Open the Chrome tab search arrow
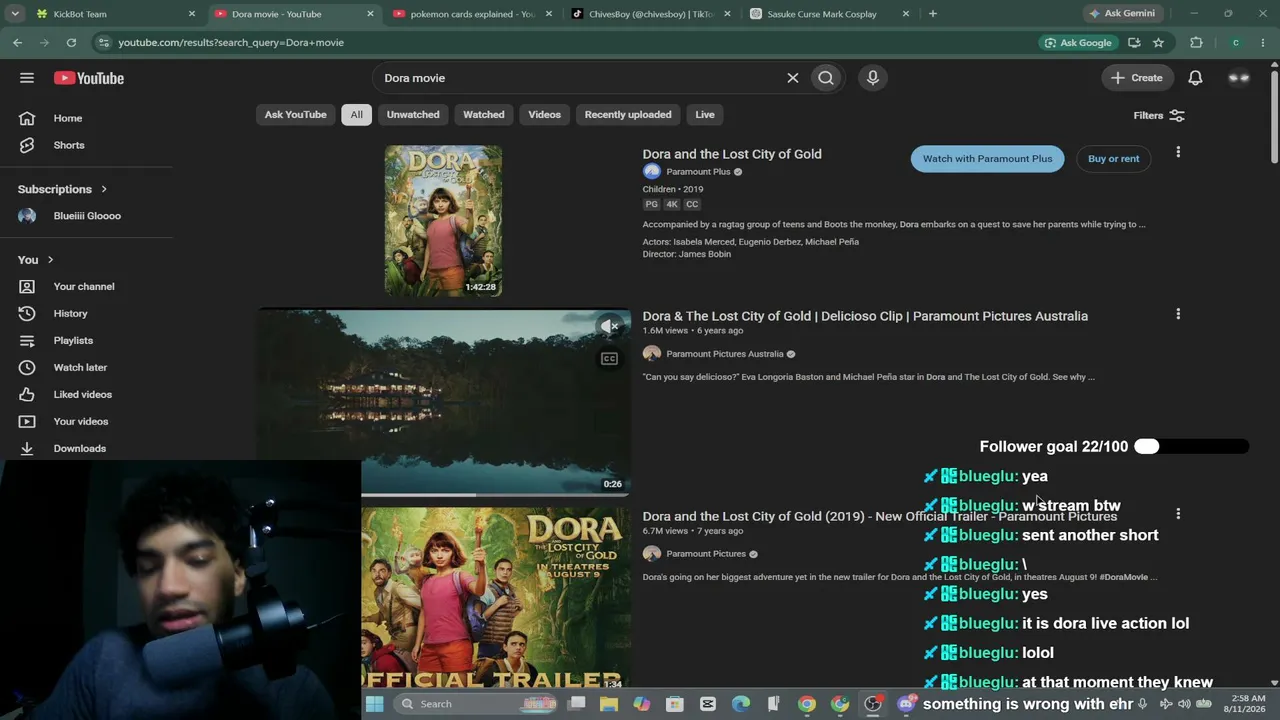Screen dimensions: 1280x720 [15, 14]
